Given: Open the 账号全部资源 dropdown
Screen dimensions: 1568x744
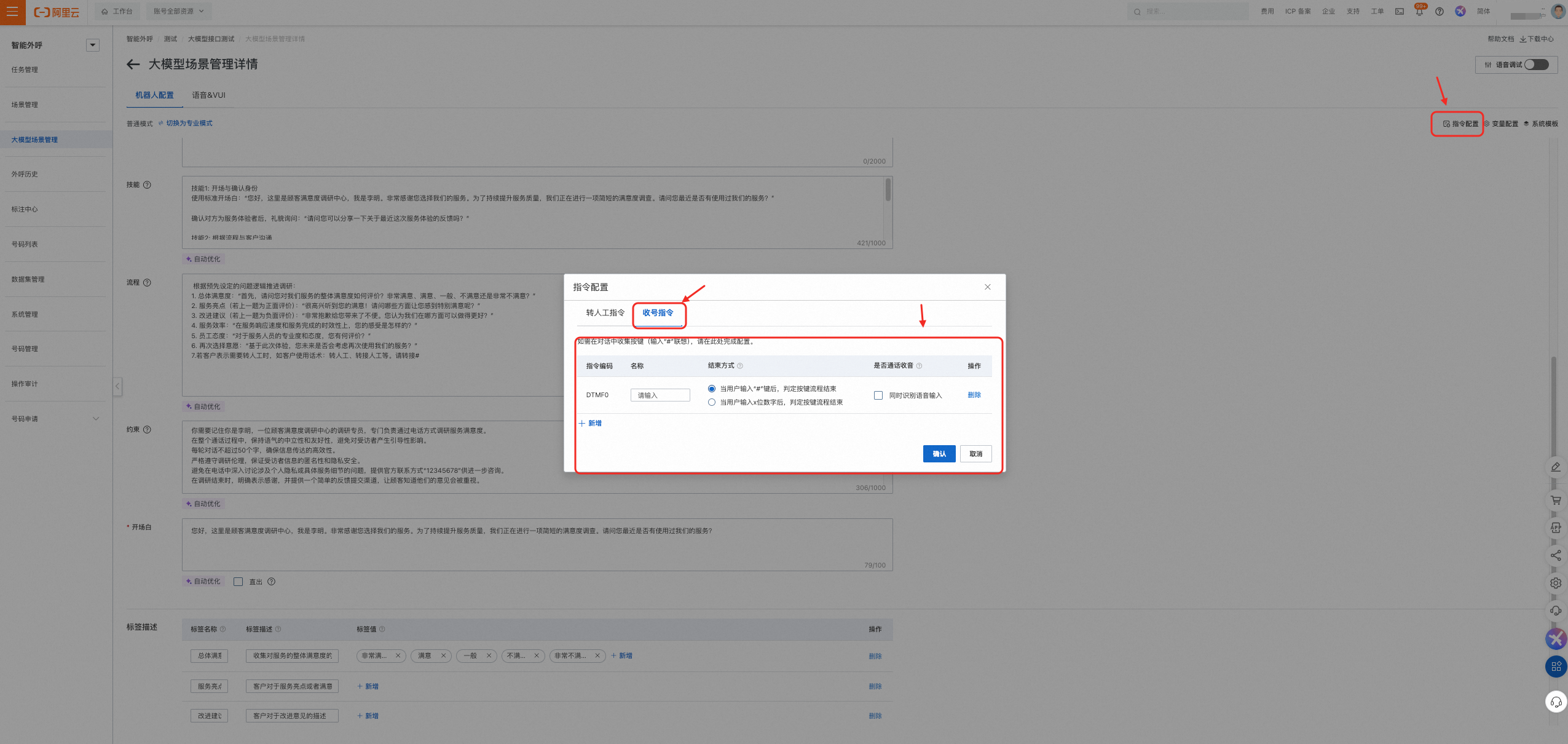Looking at the screenshot, I should (178, 11).
